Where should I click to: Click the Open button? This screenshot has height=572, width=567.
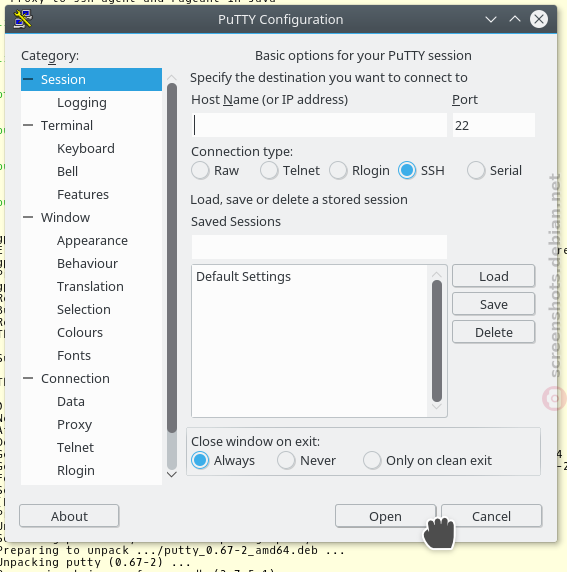(x=386, y=516)
